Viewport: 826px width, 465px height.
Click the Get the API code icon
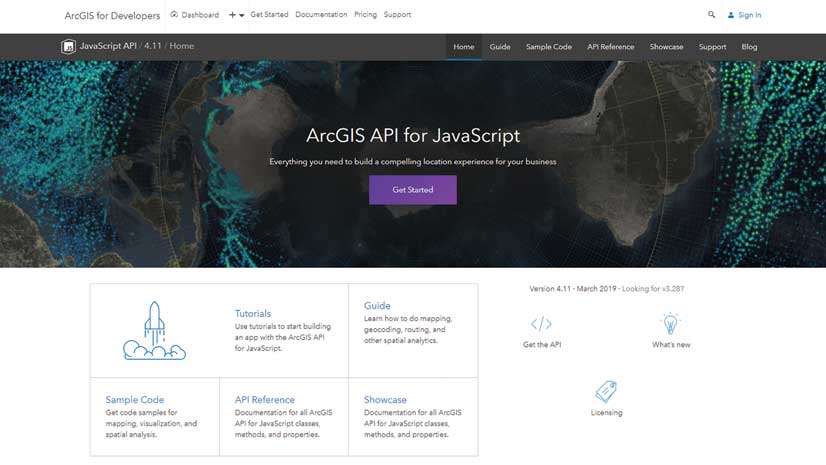(x=542, y=324)
